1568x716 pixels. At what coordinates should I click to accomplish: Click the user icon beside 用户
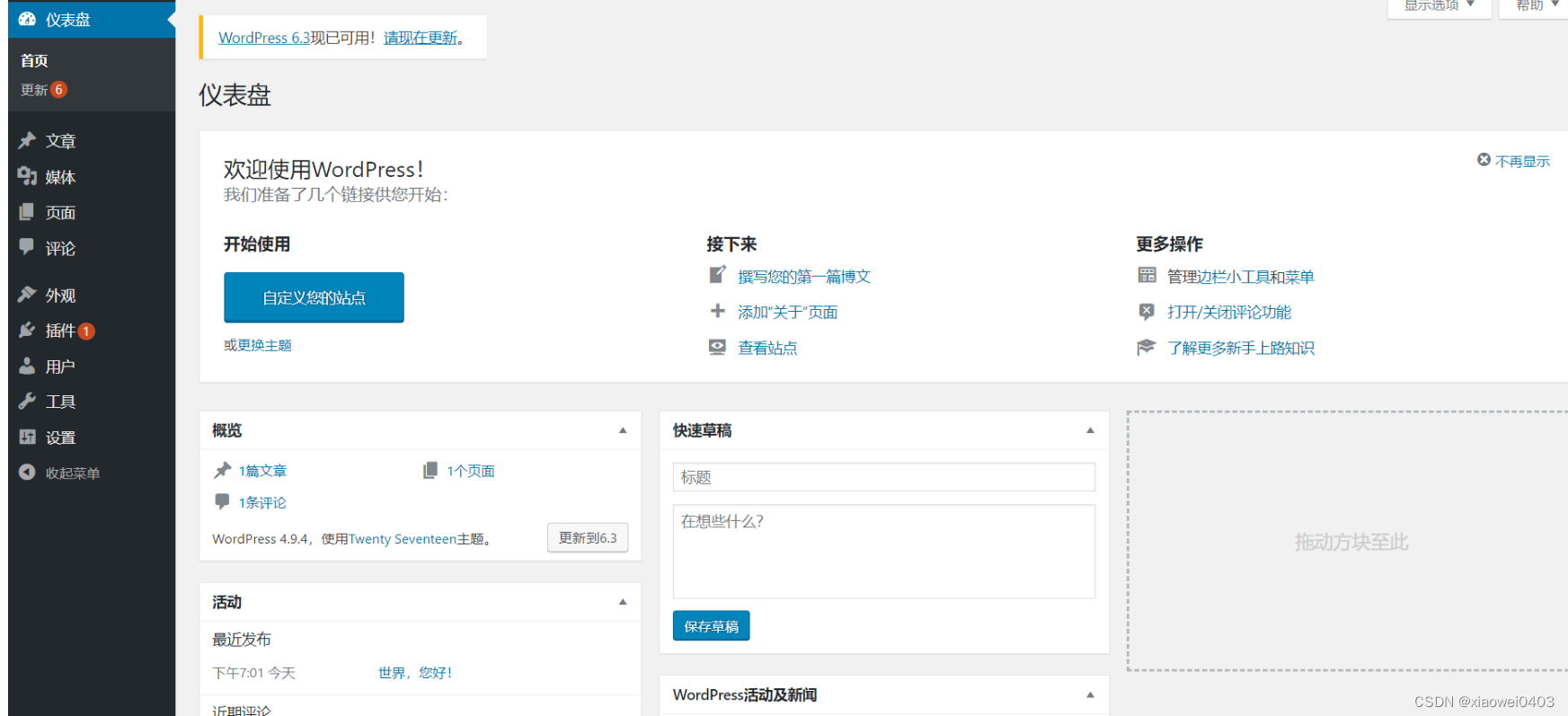point(27,366)
